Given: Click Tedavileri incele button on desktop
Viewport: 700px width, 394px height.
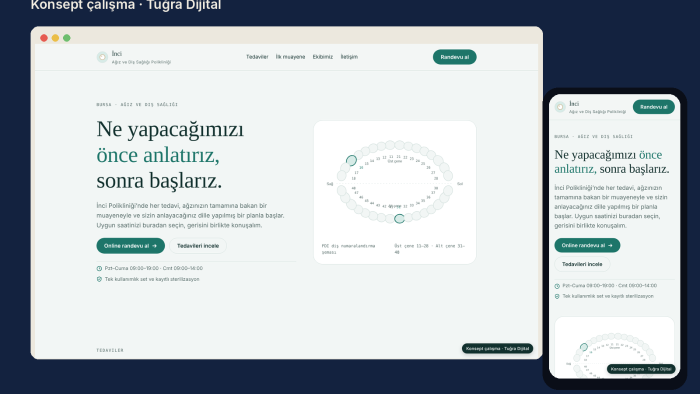Looking at the screenshot, I should coord(198,246).
